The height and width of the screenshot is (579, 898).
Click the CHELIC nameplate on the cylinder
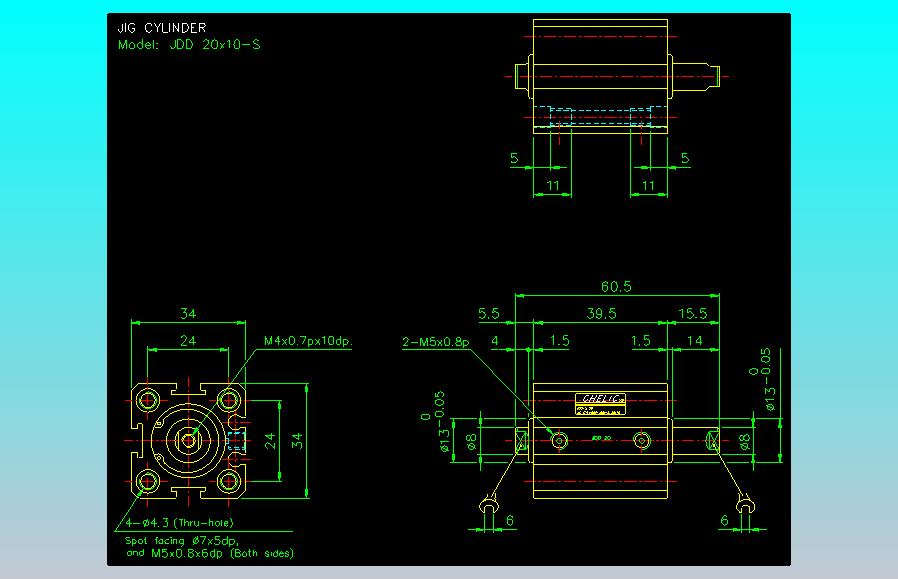[x=600, y=404]
